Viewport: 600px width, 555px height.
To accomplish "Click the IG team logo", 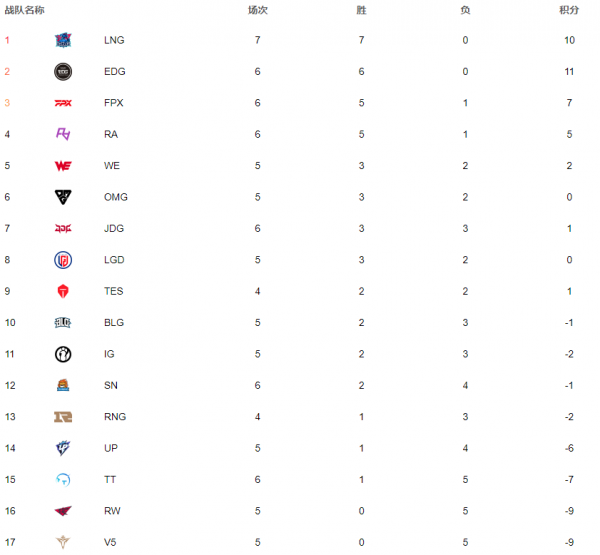I will pos(63,354).
